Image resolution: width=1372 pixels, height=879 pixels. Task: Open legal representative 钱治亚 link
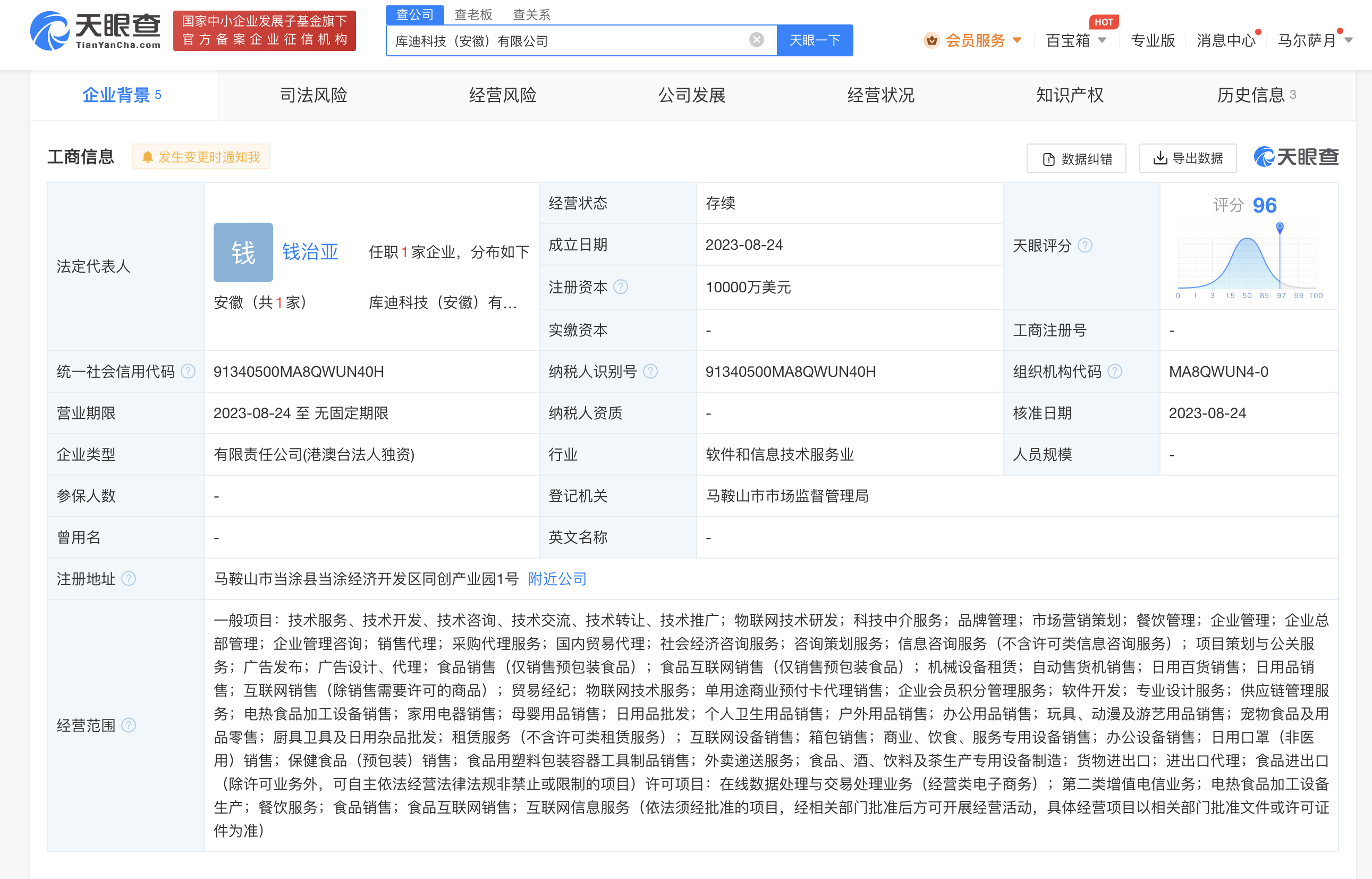310,252
